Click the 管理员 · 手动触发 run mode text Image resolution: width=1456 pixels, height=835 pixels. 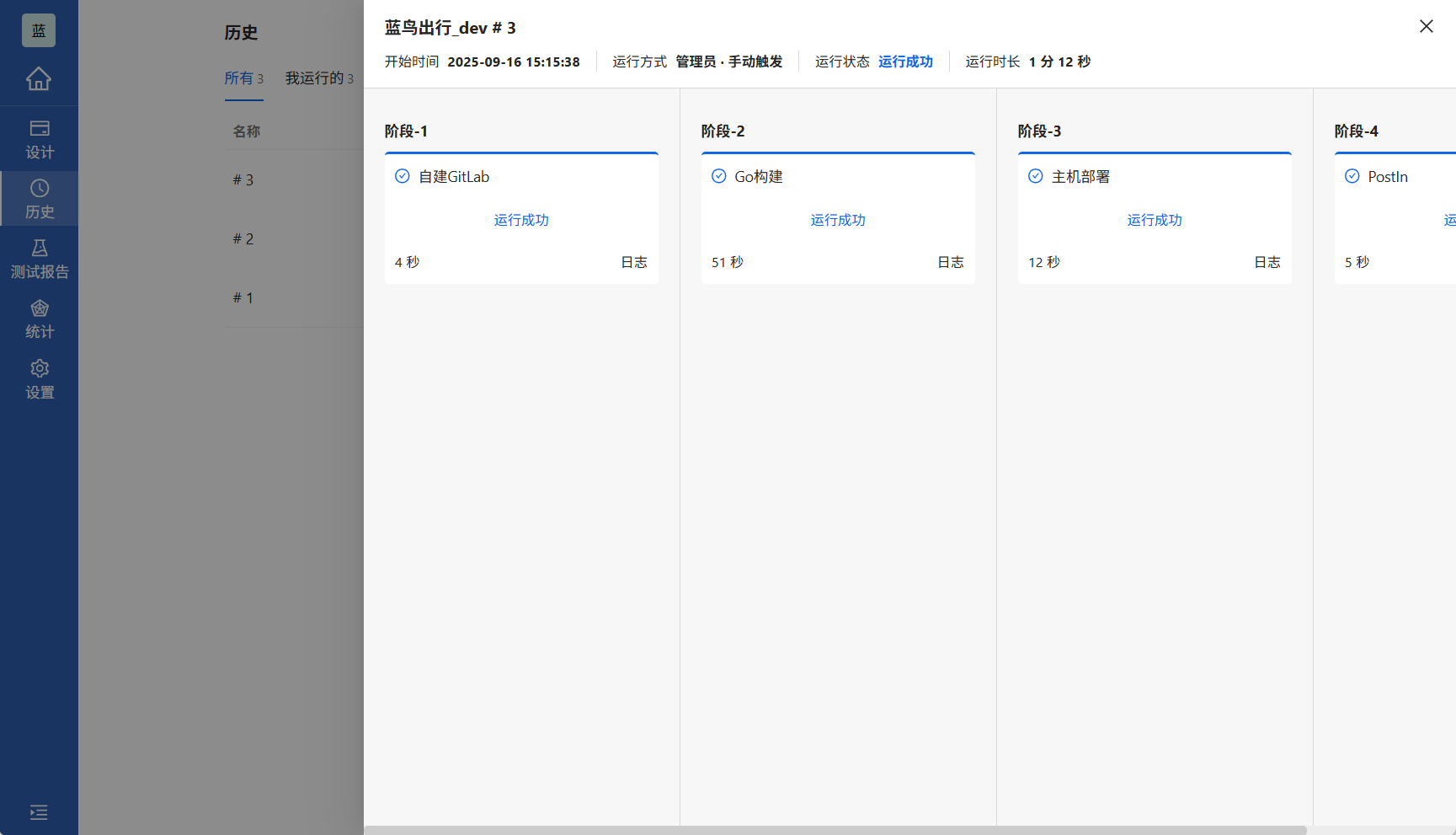(729, 62)
